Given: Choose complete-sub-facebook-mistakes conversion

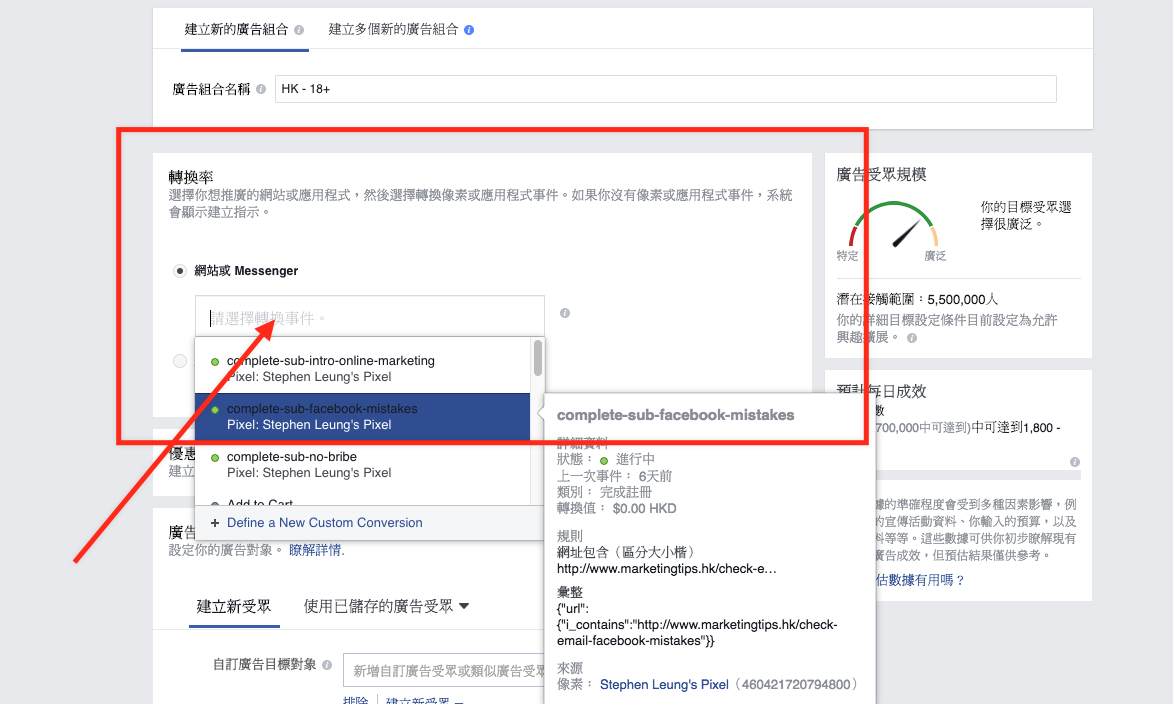Looking at the screenshot, I should click(x=363, y=417).
